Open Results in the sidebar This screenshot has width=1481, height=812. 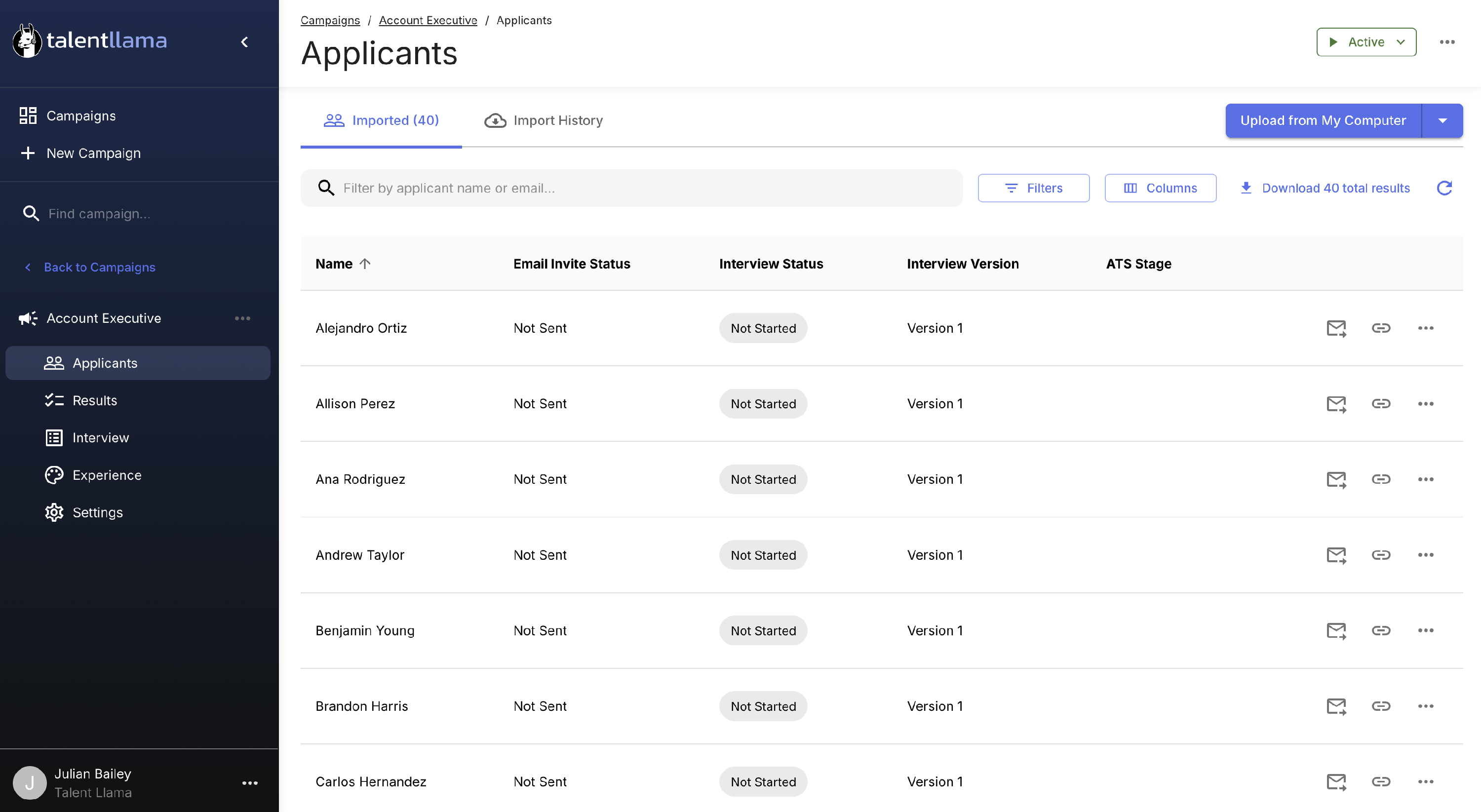point(94,400)
